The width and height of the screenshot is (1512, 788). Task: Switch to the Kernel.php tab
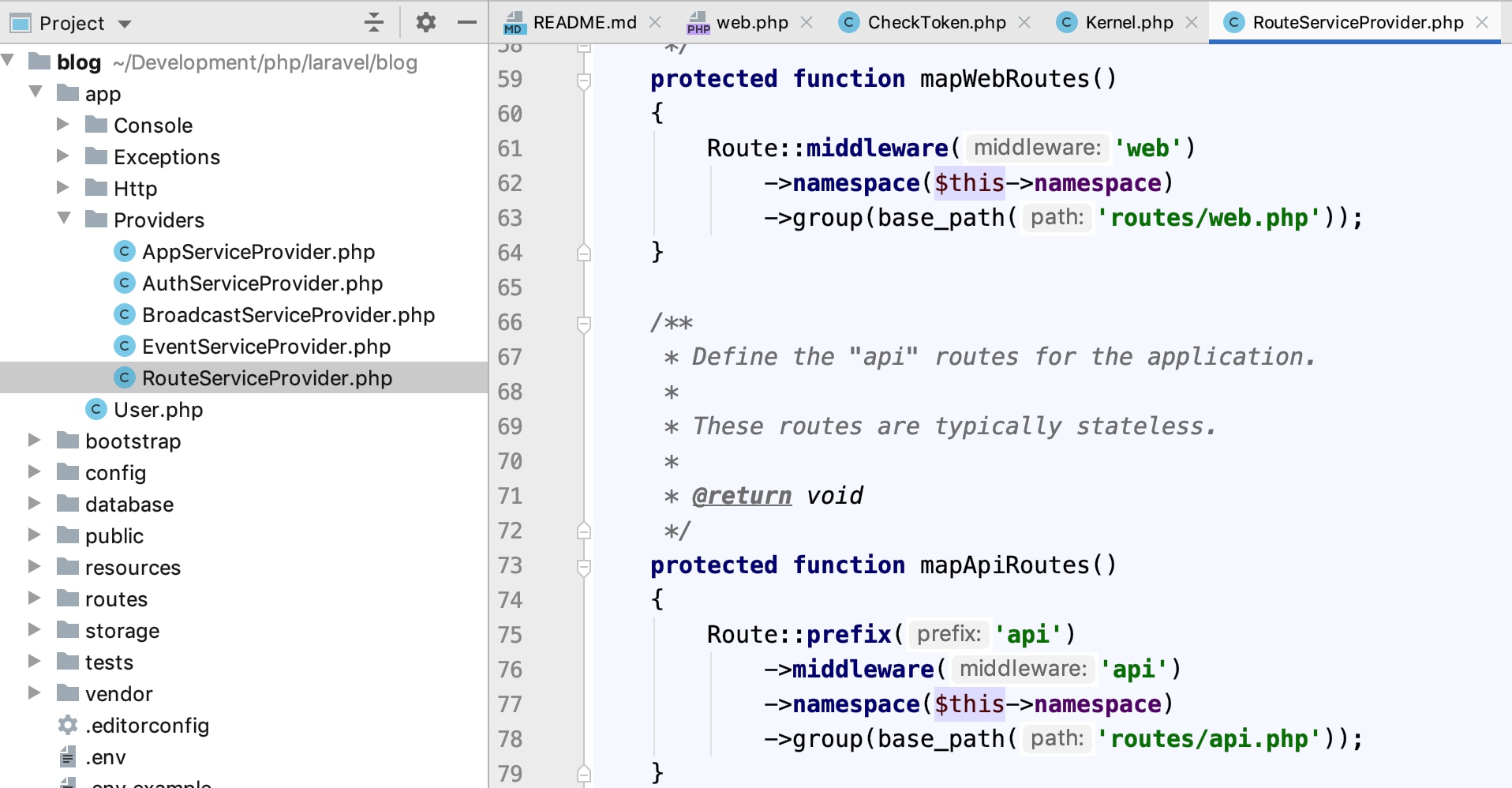(x=1129, y=22)
